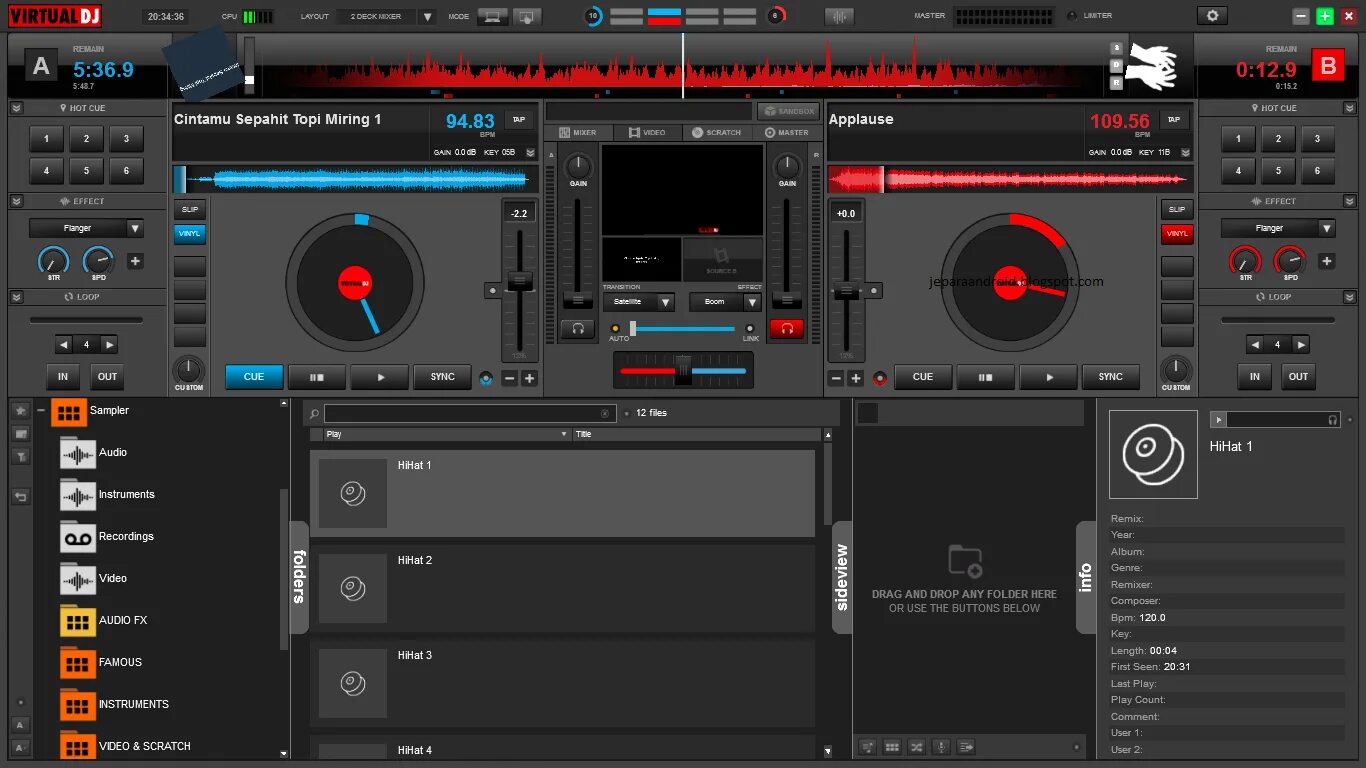This screenshot has height=768, width=1366.
Task: Click the back arrow icon in browser sidebar
Action: [x=21, y=497]
